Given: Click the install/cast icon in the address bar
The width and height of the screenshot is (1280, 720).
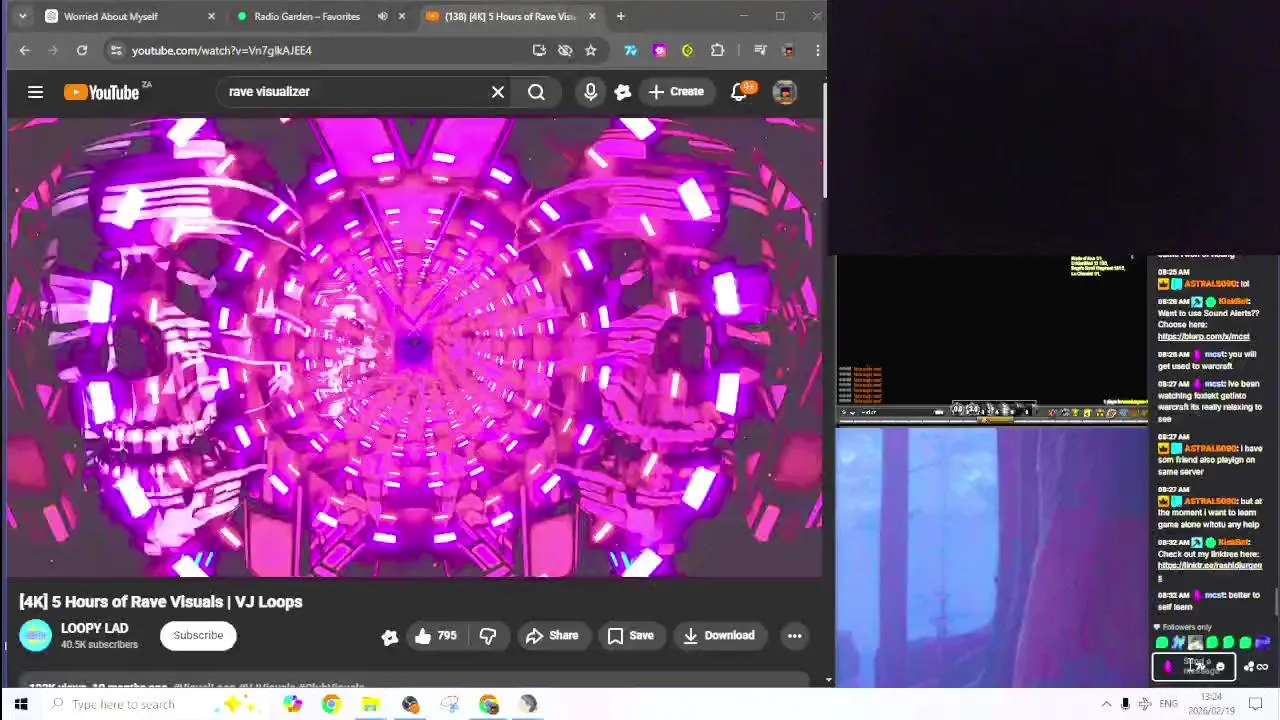Looking at the screenshot, I should tap(539, 50).
